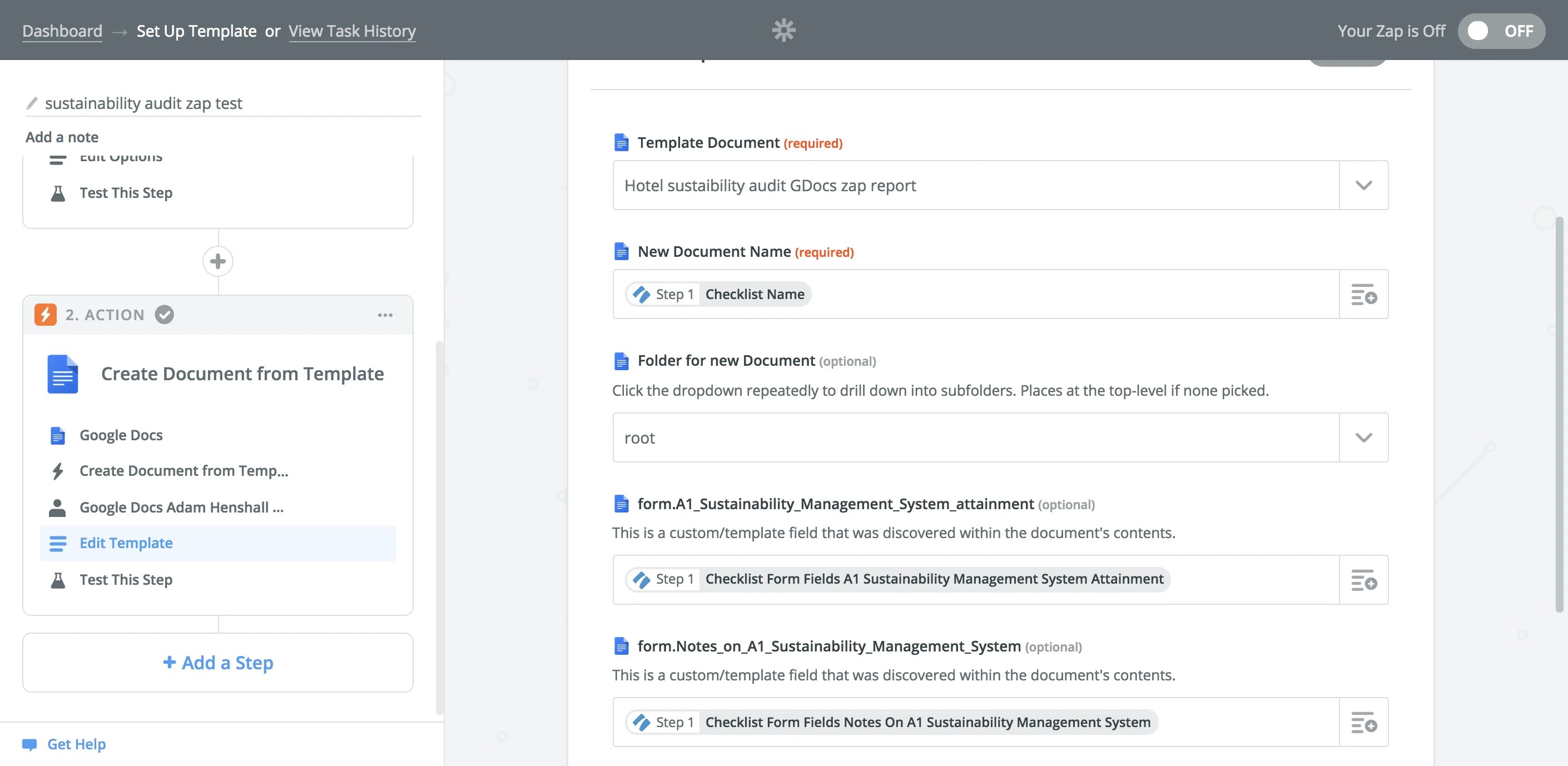The height and width of the screenshot is (766, 1568).
Task: Click the pencil icon beside zap name
Action: coord(32,103)
